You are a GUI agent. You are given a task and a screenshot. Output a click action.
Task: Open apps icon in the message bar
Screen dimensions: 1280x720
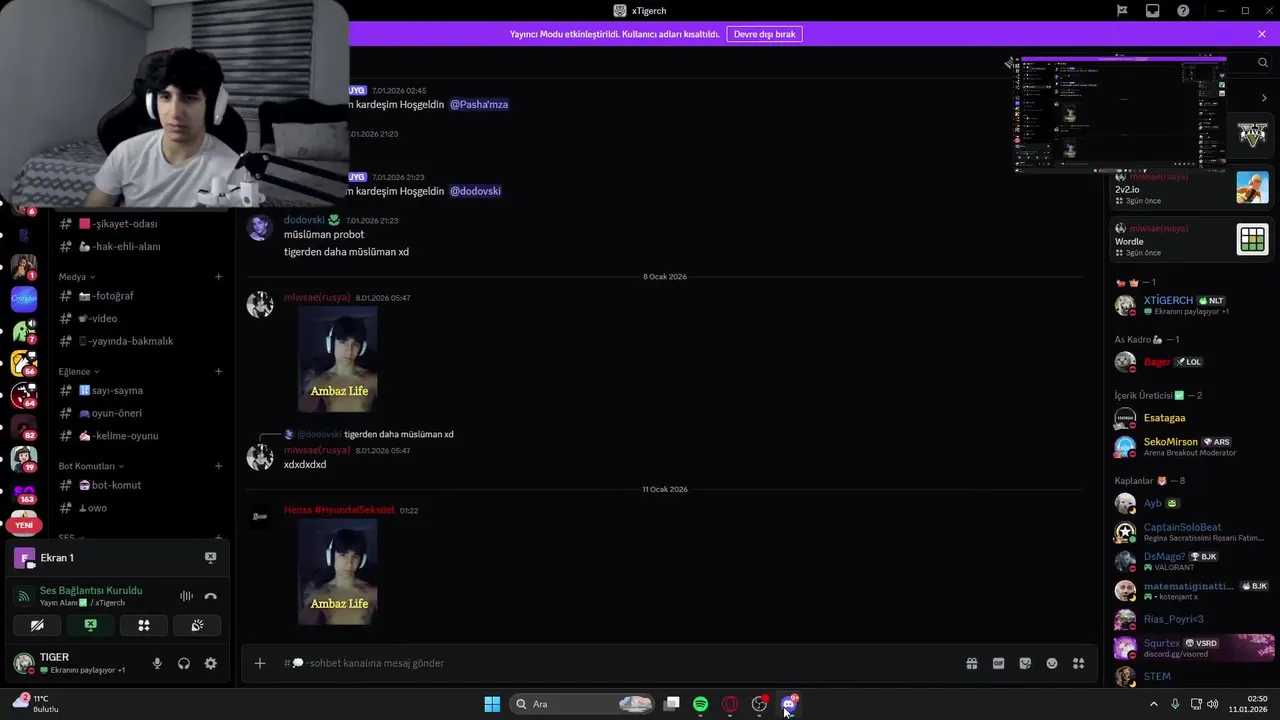pos(1078,663)
